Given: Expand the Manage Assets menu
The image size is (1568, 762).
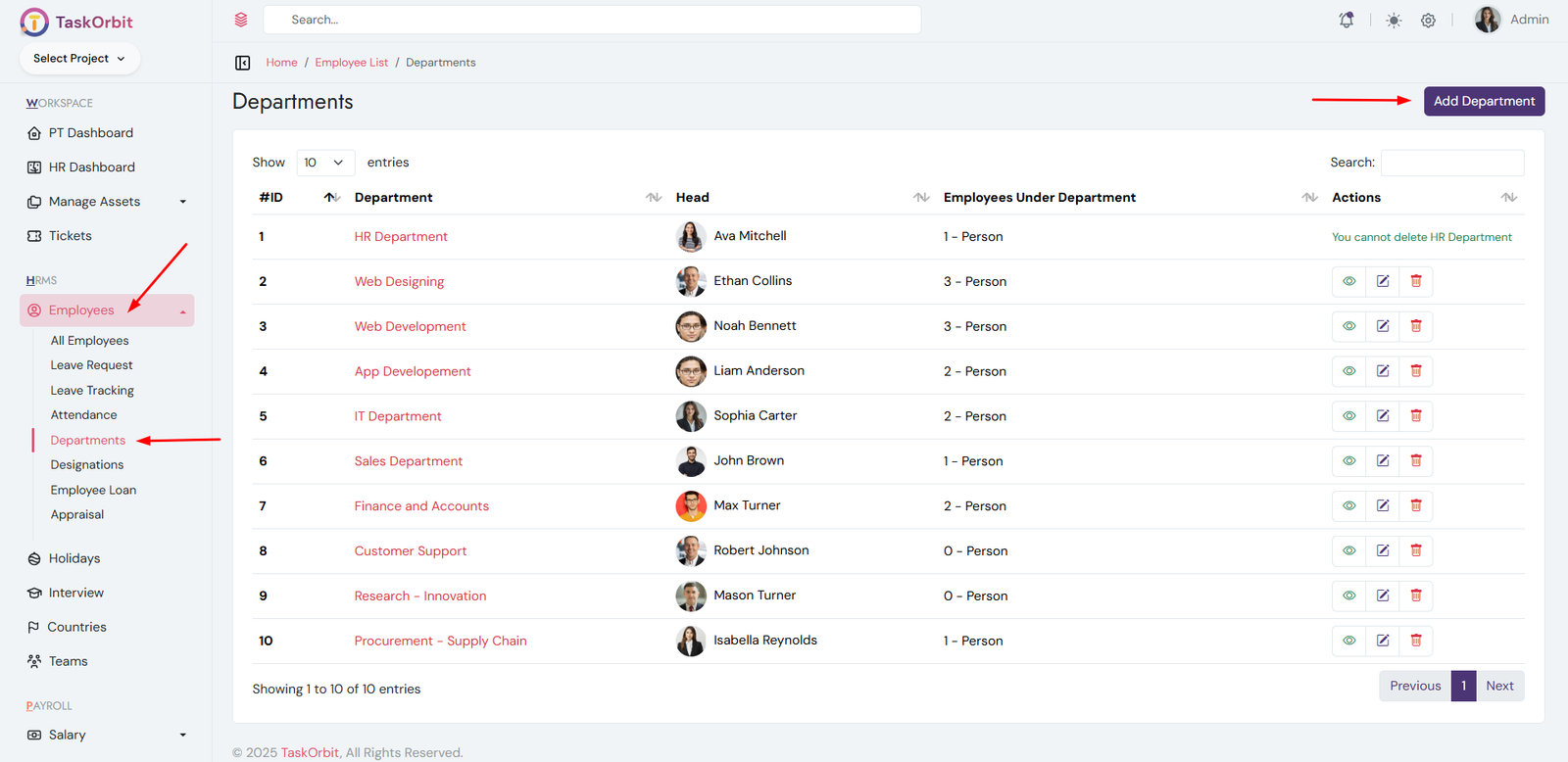Looking at the screenshot, I should click(x=107, y=202).
